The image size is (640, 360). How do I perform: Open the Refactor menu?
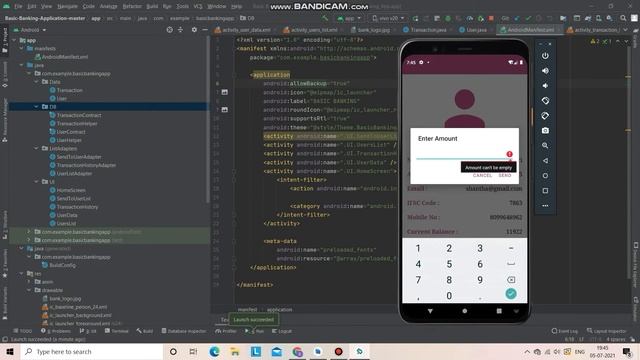click(x=132, y=7)
